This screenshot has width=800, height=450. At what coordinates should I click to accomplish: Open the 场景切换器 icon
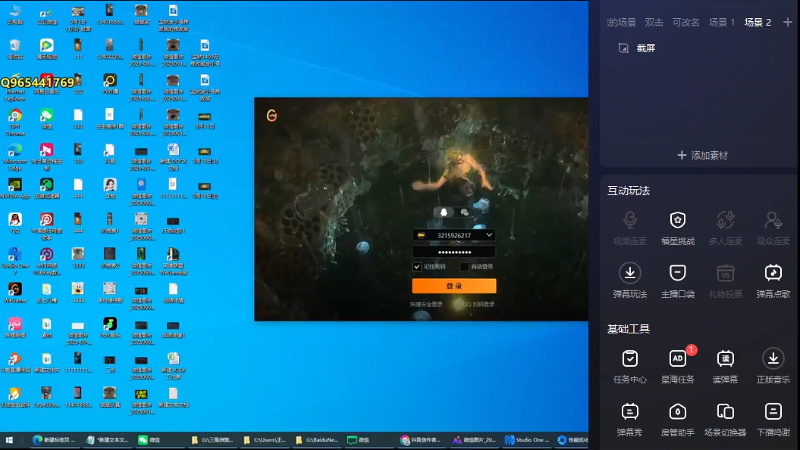[x=726, y=412]
